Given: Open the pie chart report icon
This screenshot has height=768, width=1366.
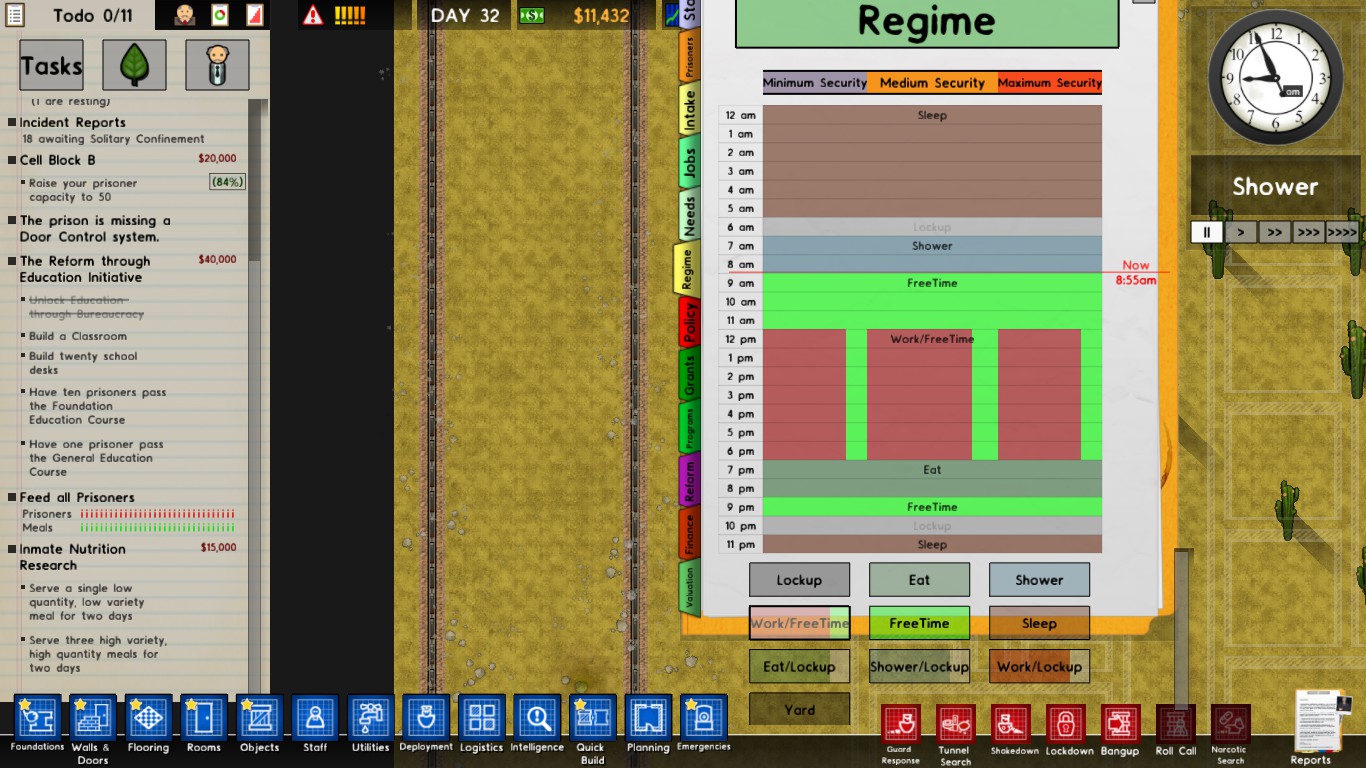Looking at the screenshot, I should [x=220, y=15].
